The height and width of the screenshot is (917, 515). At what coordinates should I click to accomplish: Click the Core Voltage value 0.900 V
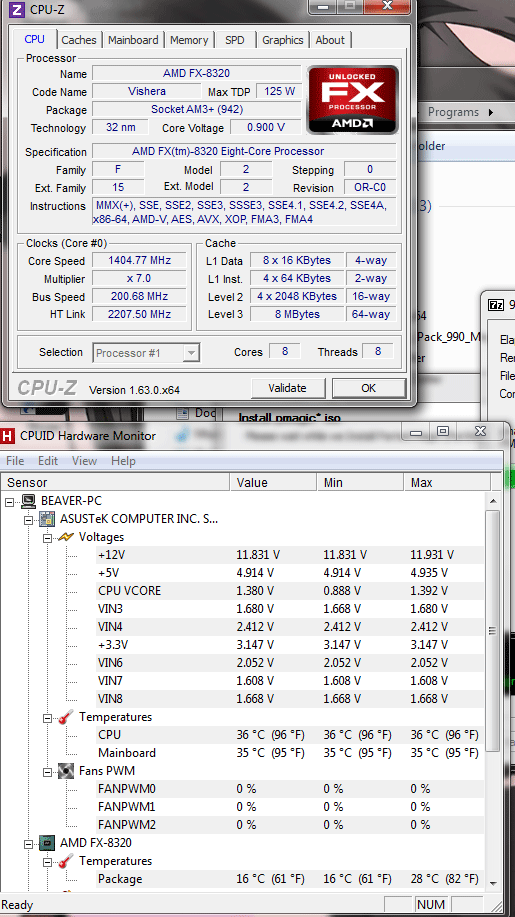pyautogui.click(x=266, y=127)
